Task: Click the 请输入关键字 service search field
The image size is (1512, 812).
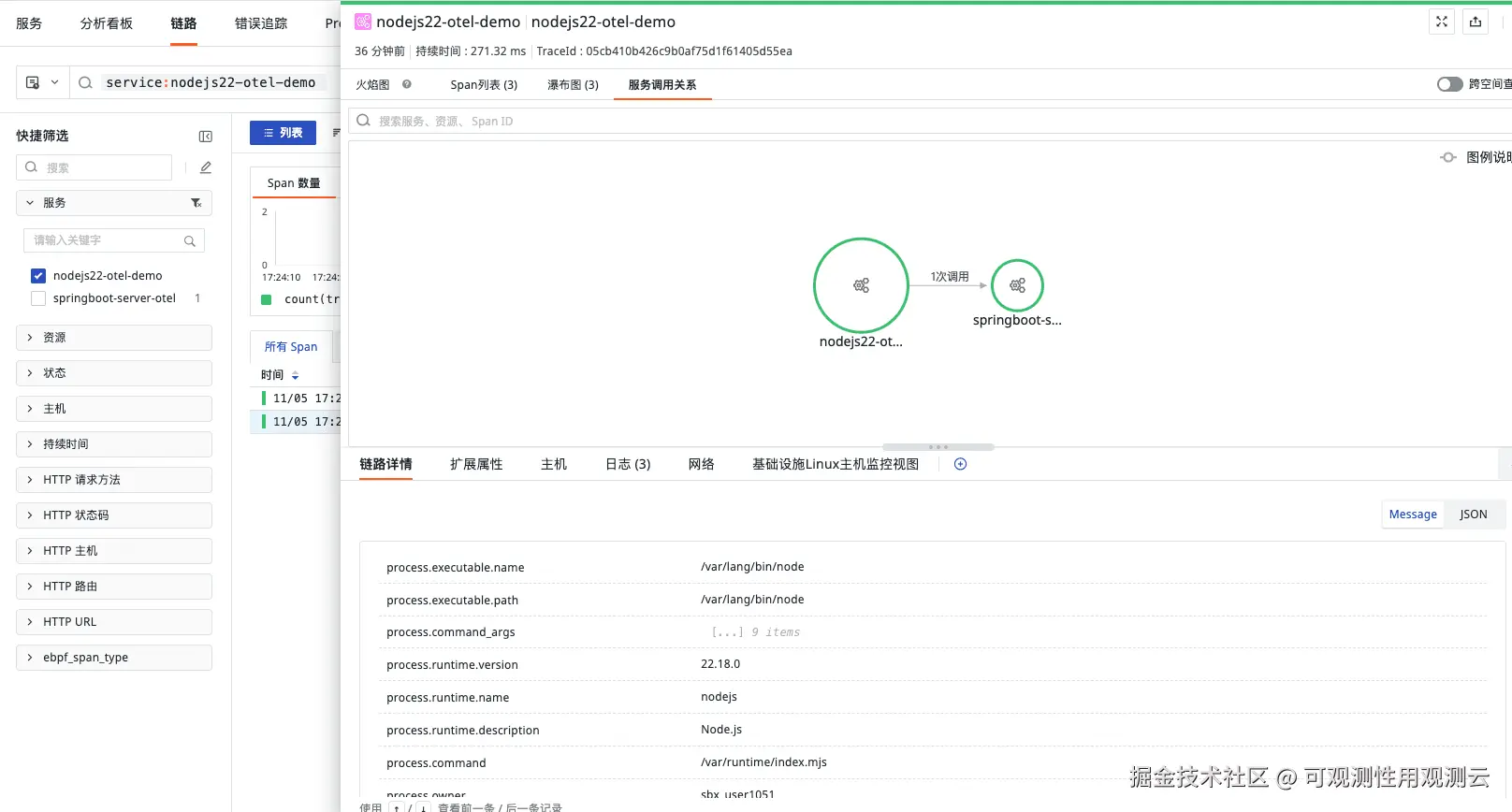Action: pyautogui.click(x=114, y=240)
